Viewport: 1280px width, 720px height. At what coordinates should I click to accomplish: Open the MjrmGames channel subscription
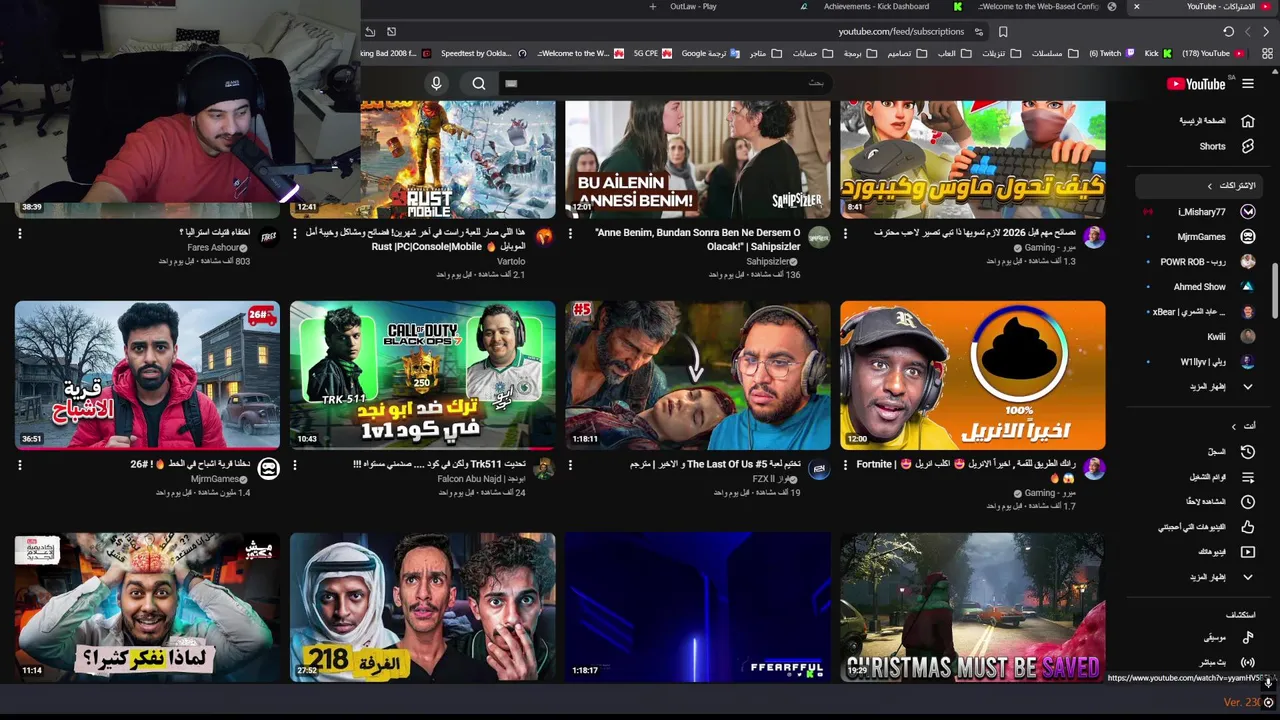tap(1200, 237)
